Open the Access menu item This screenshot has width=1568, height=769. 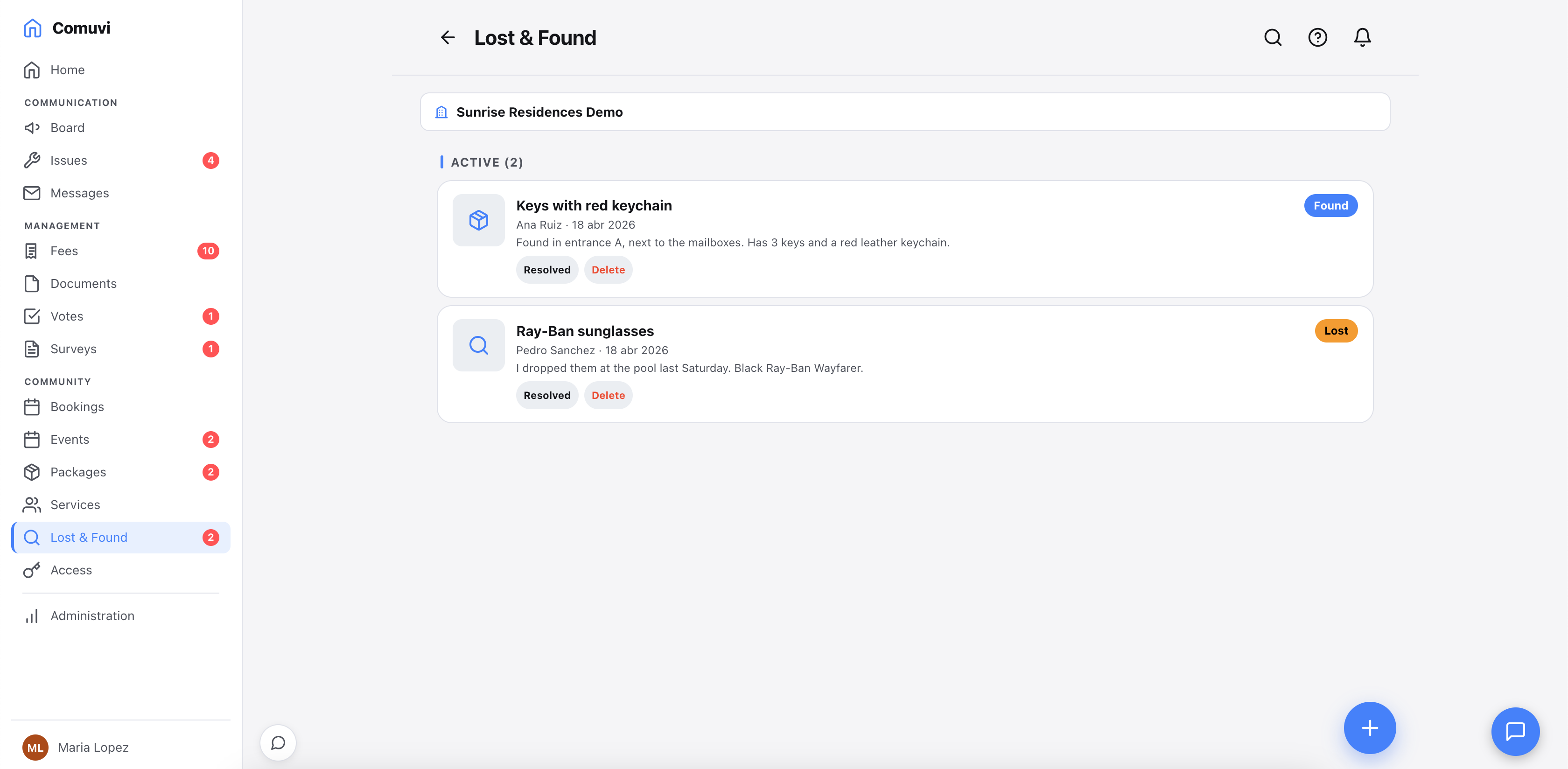pyautogui.click(x=121, y=570)
